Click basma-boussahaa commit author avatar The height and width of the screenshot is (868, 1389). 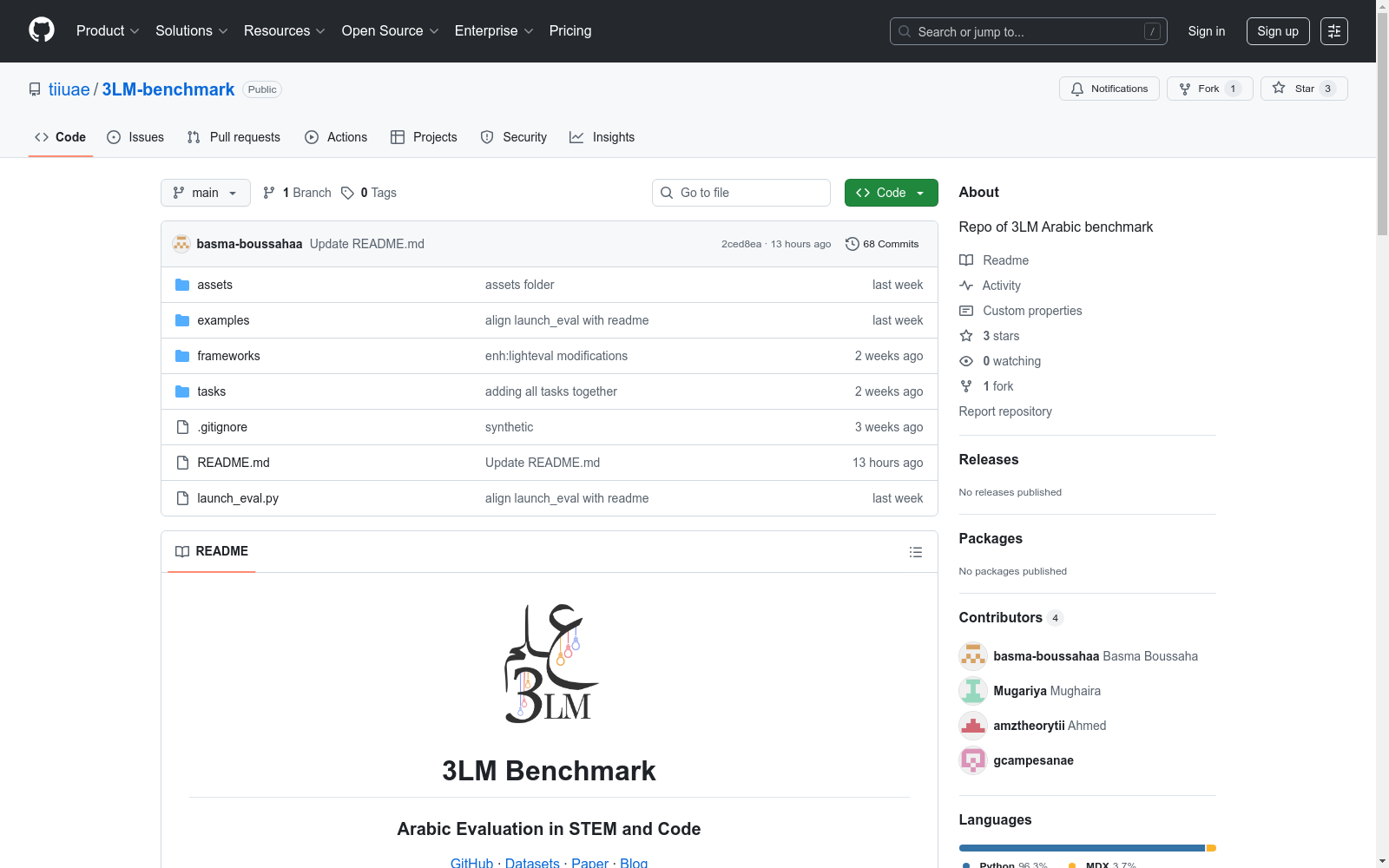(181, 244)
